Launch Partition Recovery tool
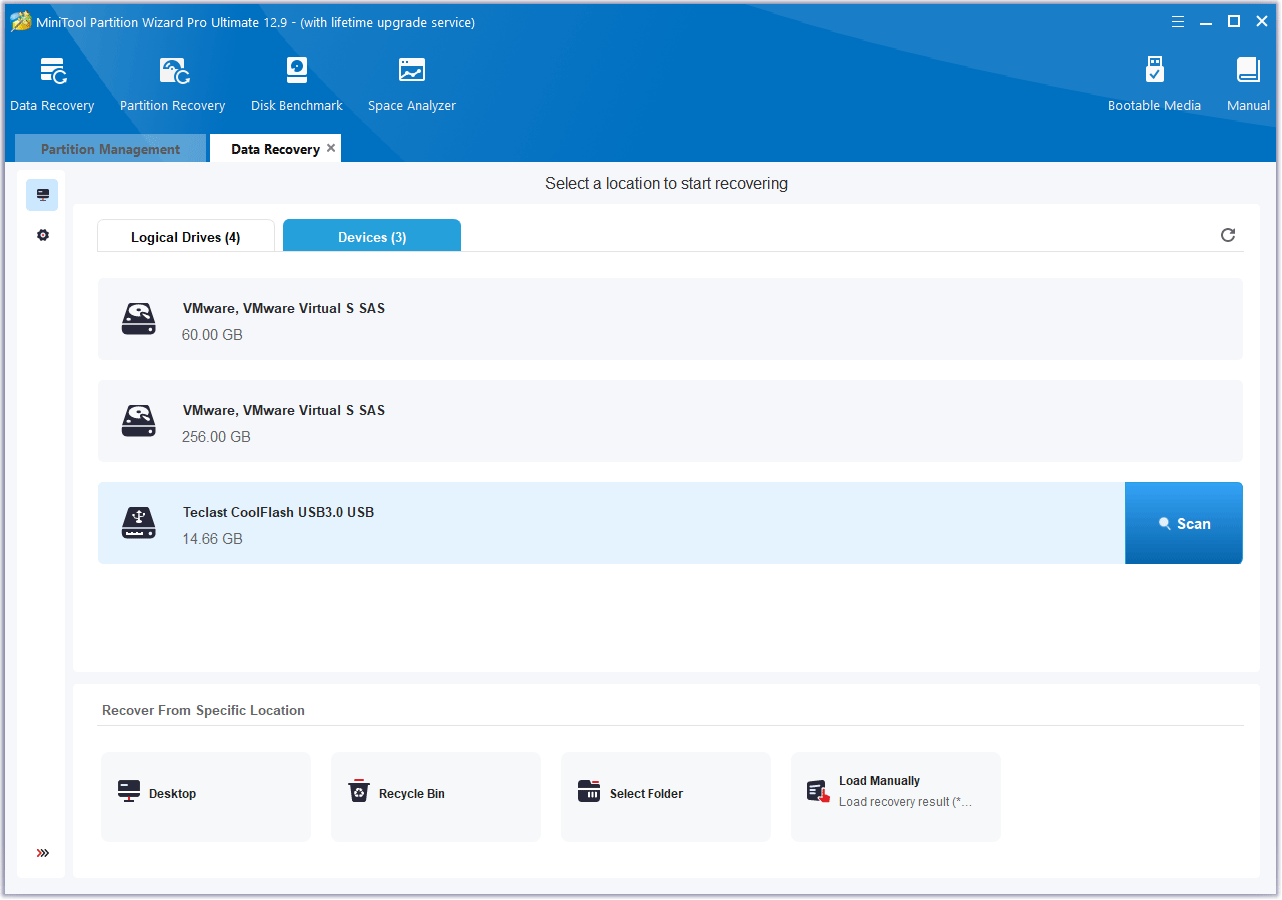The height and width of the screenshot is (900, 1282). tap(172, 85)
